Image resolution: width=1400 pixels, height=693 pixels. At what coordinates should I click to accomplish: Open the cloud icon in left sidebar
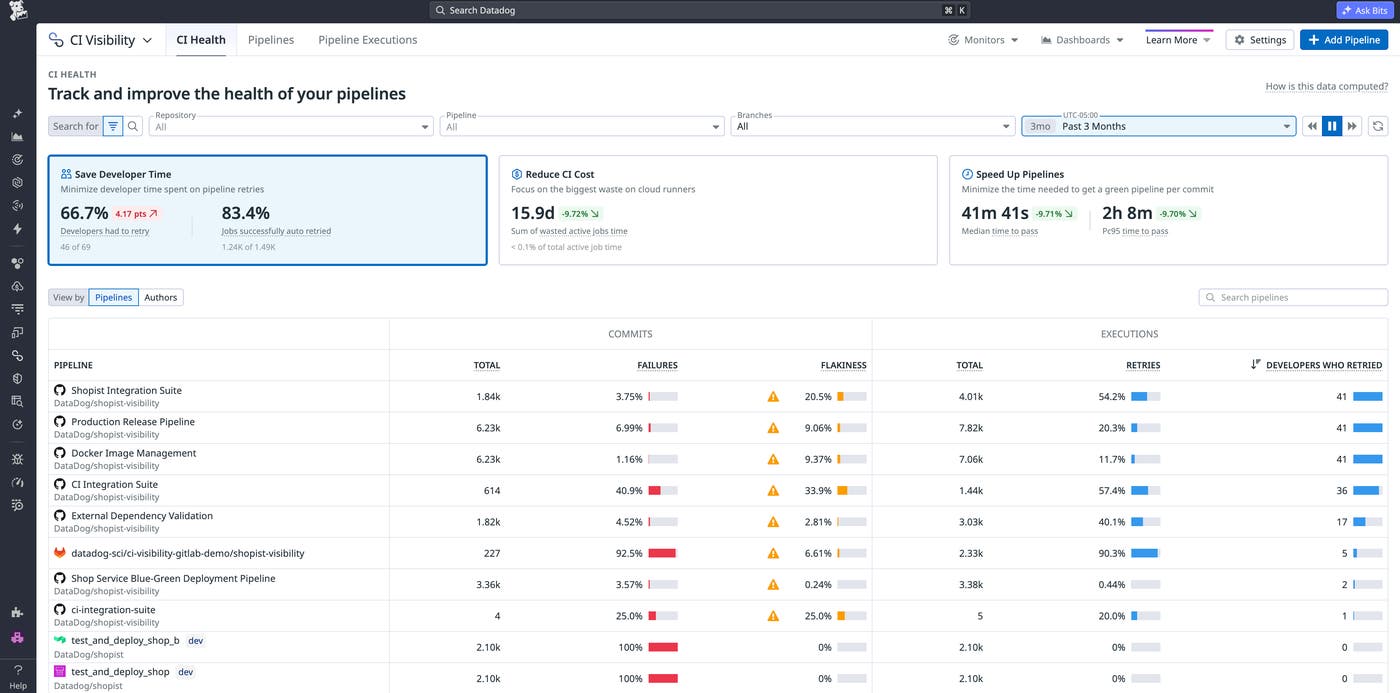[17, 286]
